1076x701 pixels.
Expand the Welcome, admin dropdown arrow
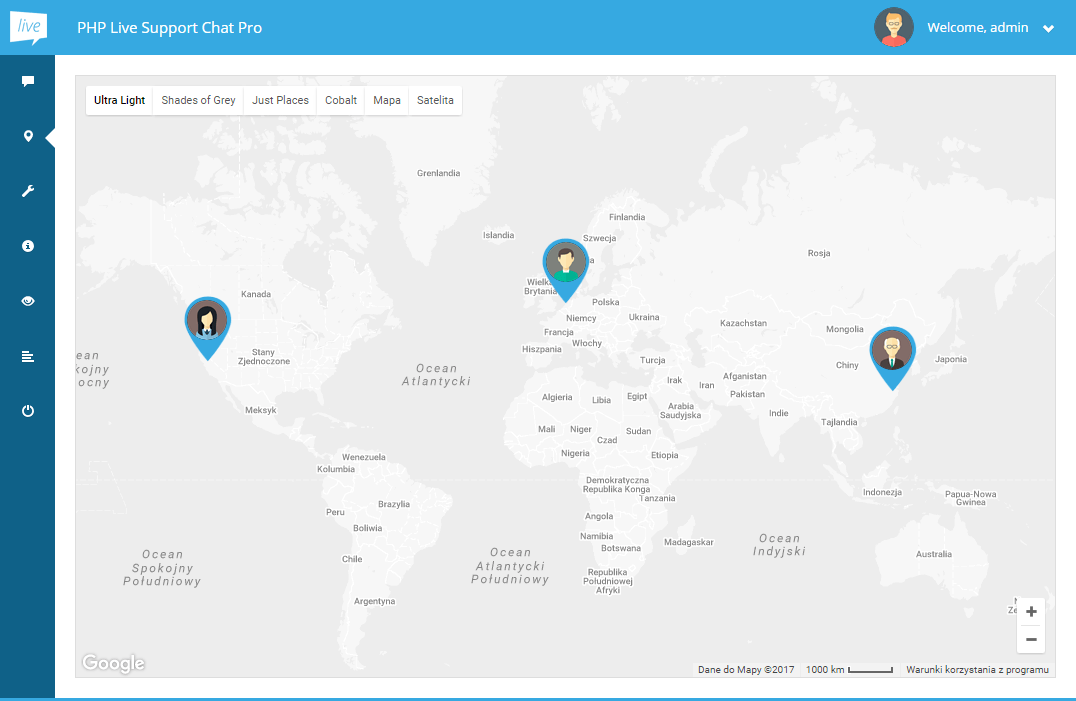(1048, 29)
